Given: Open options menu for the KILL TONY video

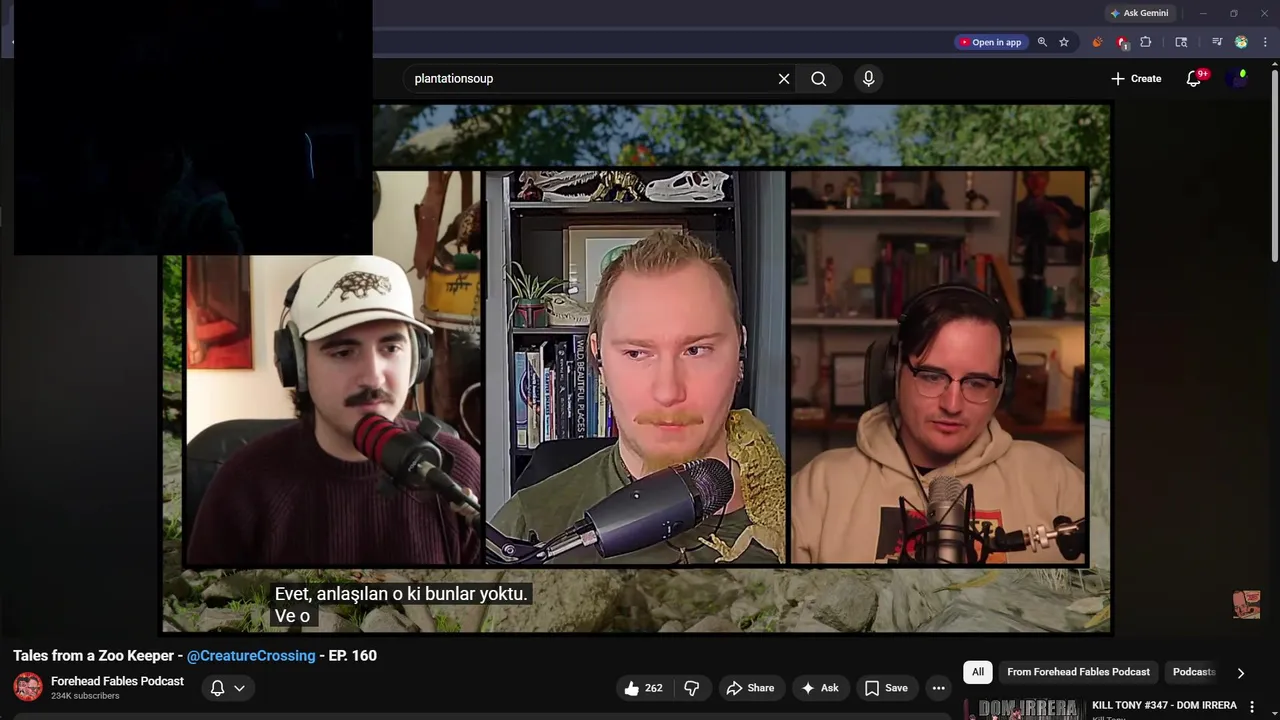Looking at the screenshot, I should (1251, 707).
